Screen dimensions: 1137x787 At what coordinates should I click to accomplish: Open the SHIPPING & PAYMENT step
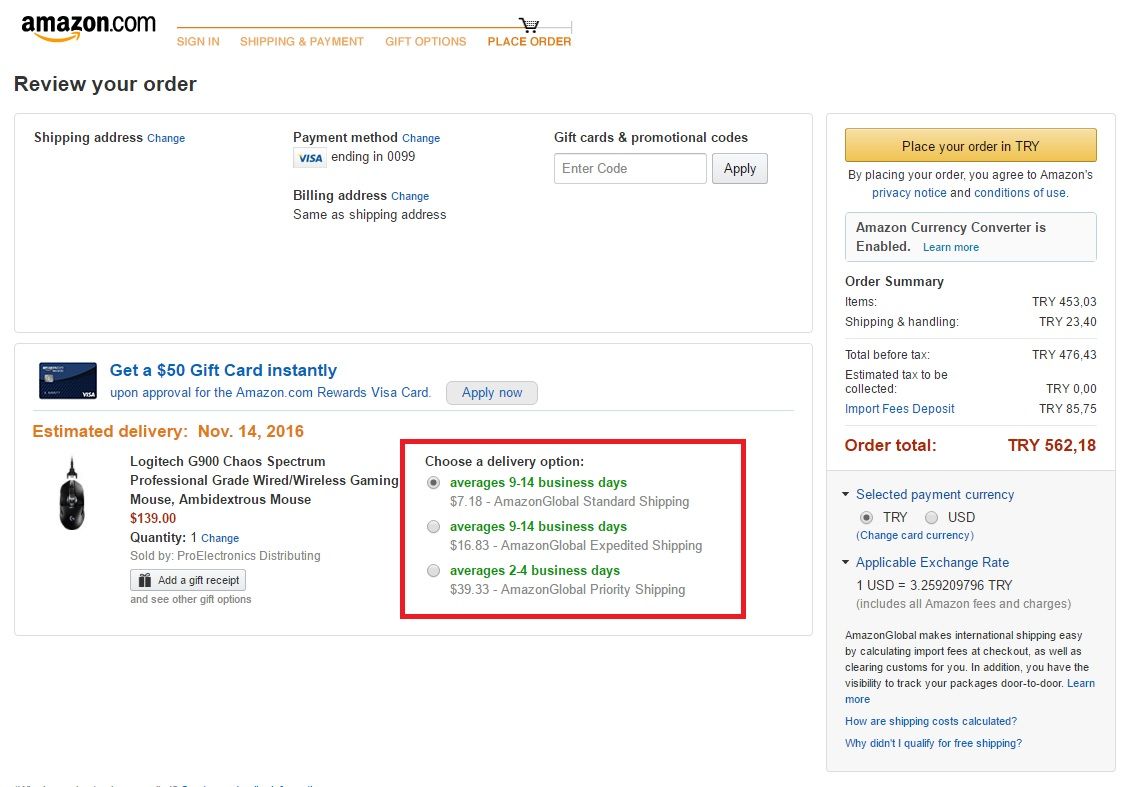pyautogui.click(x=301, y=41)
